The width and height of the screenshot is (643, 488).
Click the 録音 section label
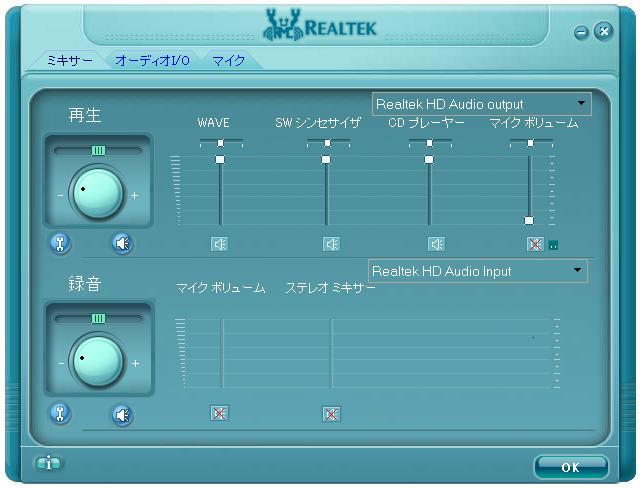tap(85, 284)
